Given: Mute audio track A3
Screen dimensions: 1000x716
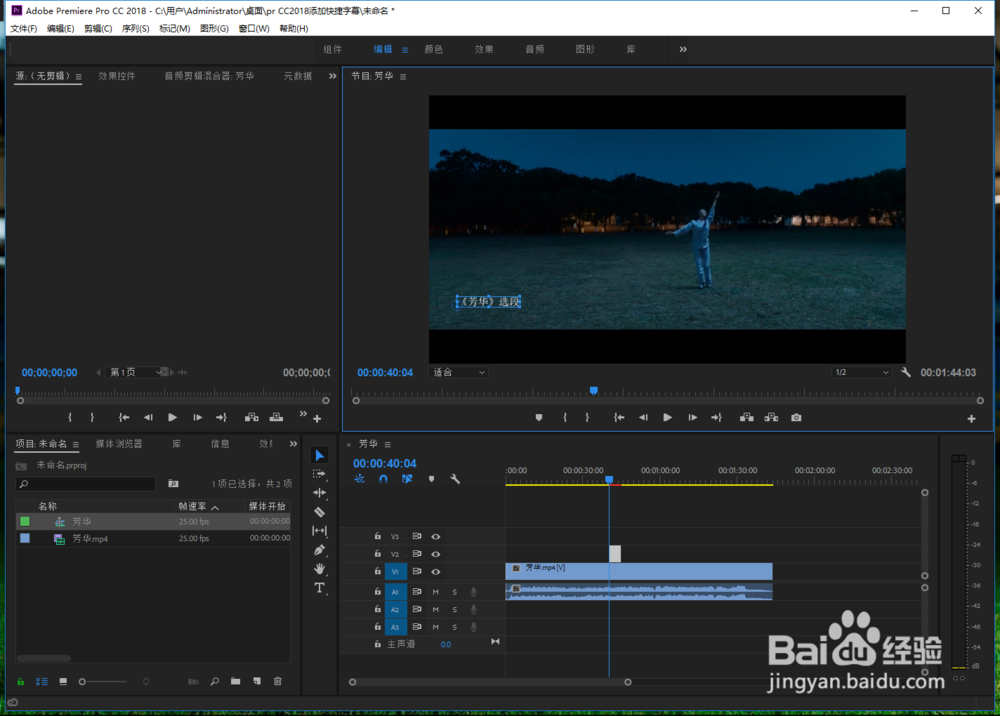Looking at the screenshot, I should click(x=436, y=627).
